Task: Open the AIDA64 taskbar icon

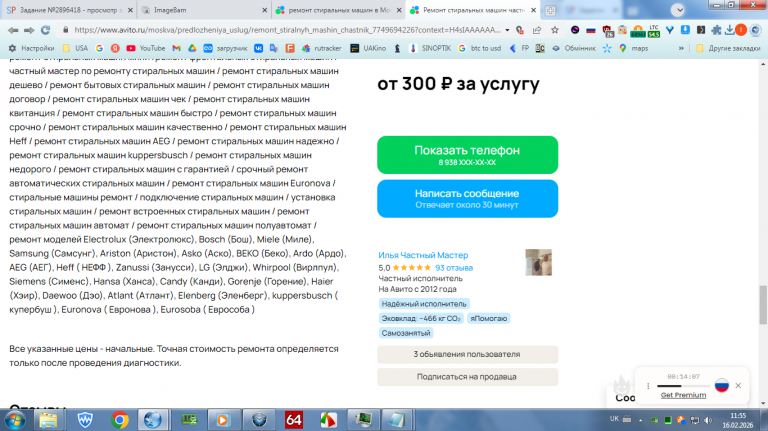Action: (293, 420)
